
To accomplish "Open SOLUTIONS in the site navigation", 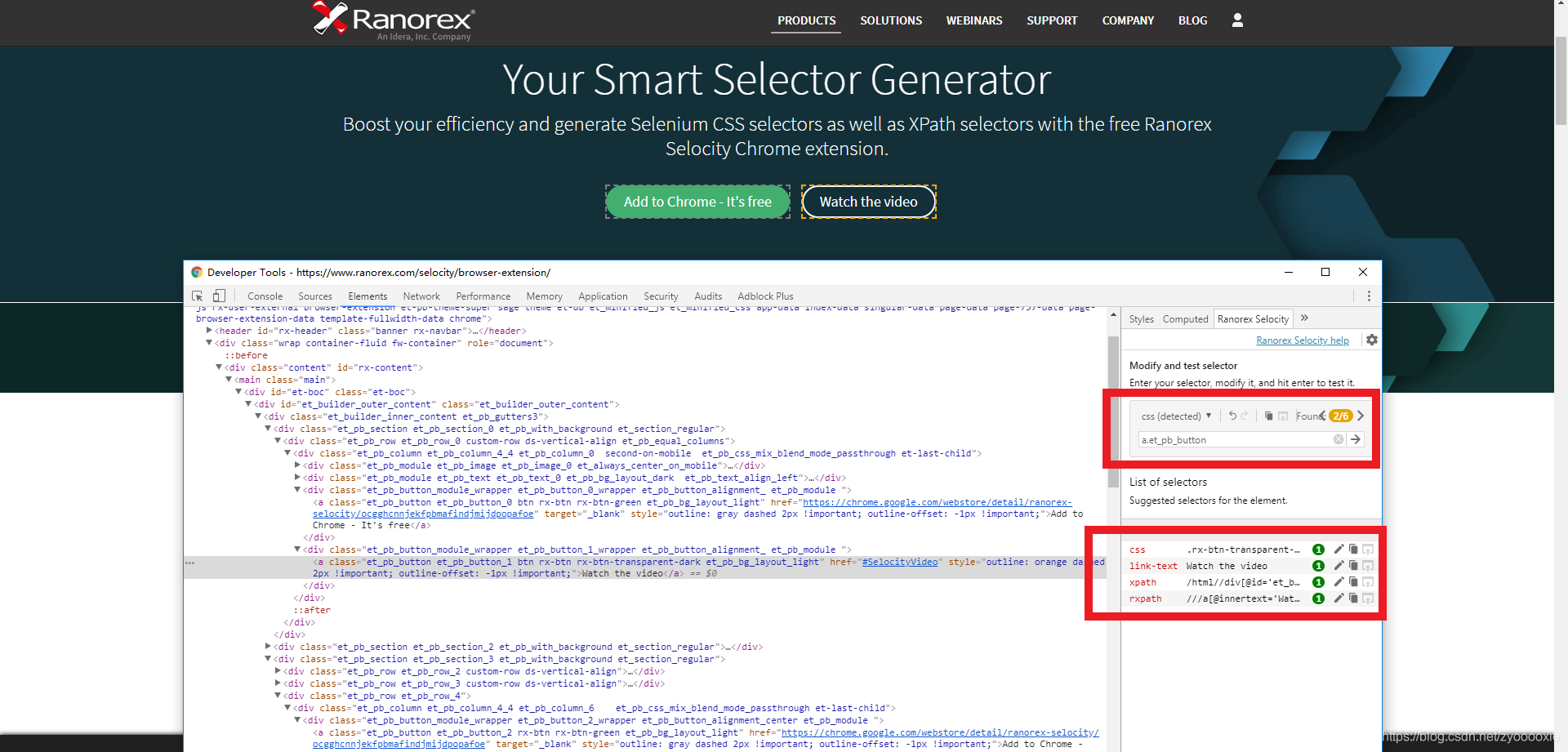I will pos(891,20).
